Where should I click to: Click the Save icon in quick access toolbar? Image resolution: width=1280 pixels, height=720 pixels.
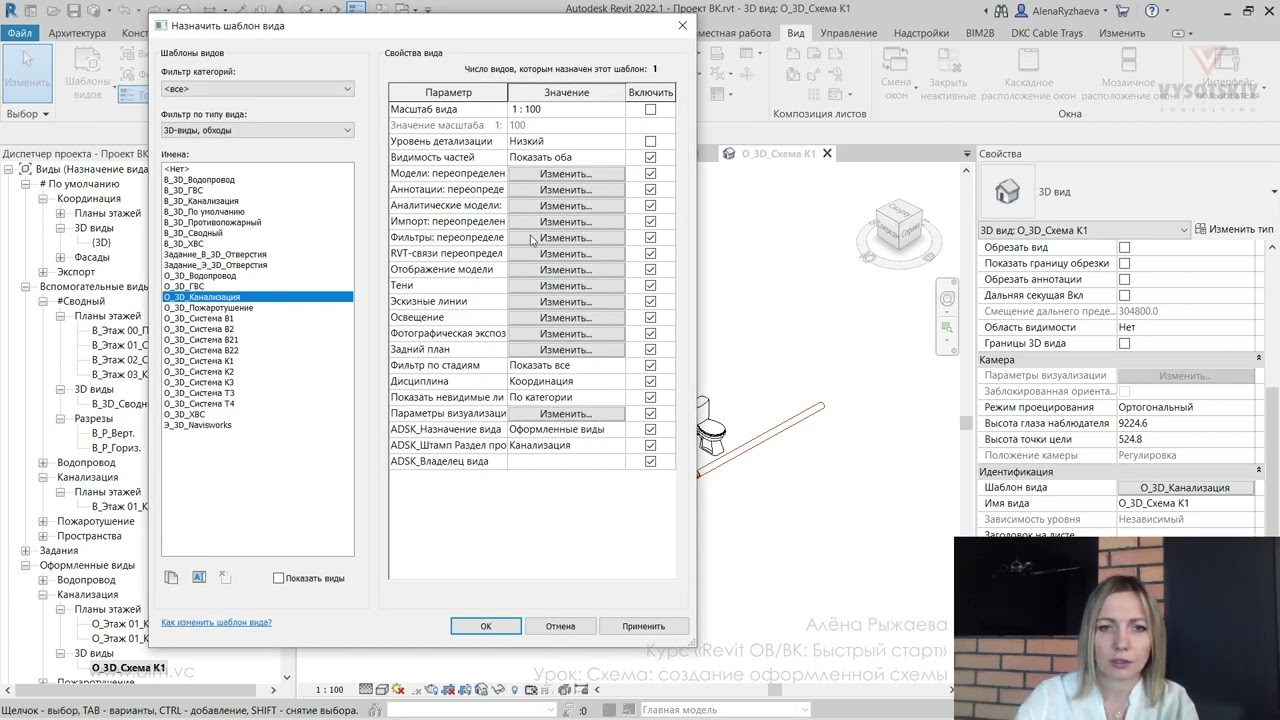pyautogui.click(x=74, y=11)
